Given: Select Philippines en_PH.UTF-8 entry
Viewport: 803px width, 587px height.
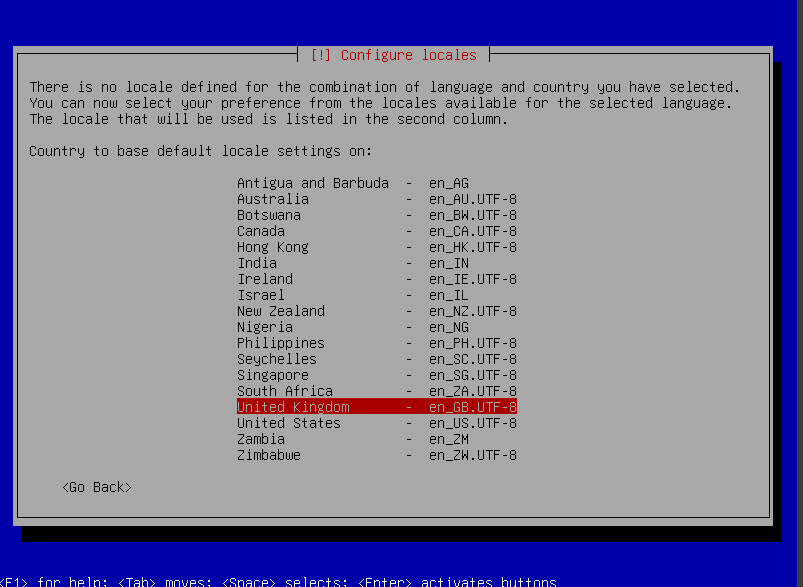Looking at the screenshot, I should tap(376, 343).
